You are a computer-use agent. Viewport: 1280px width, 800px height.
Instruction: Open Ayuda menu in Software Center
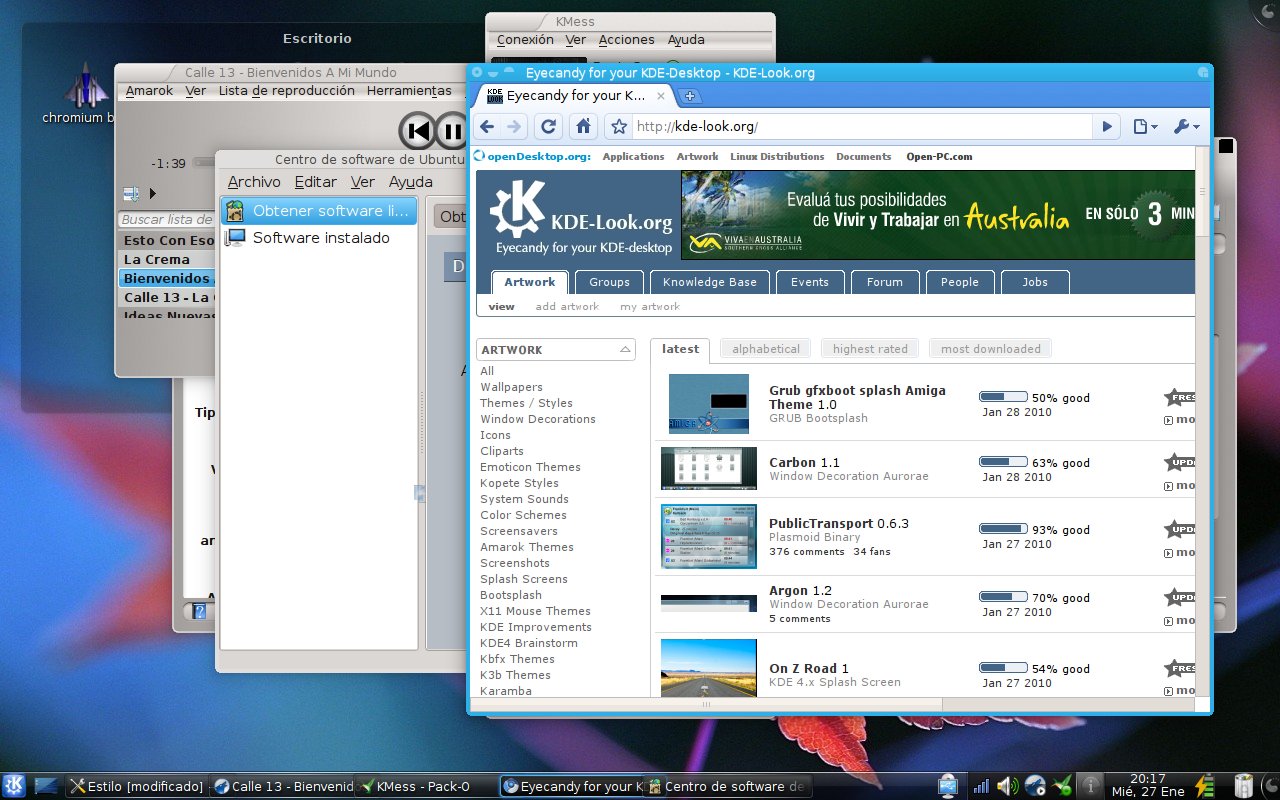410,182
